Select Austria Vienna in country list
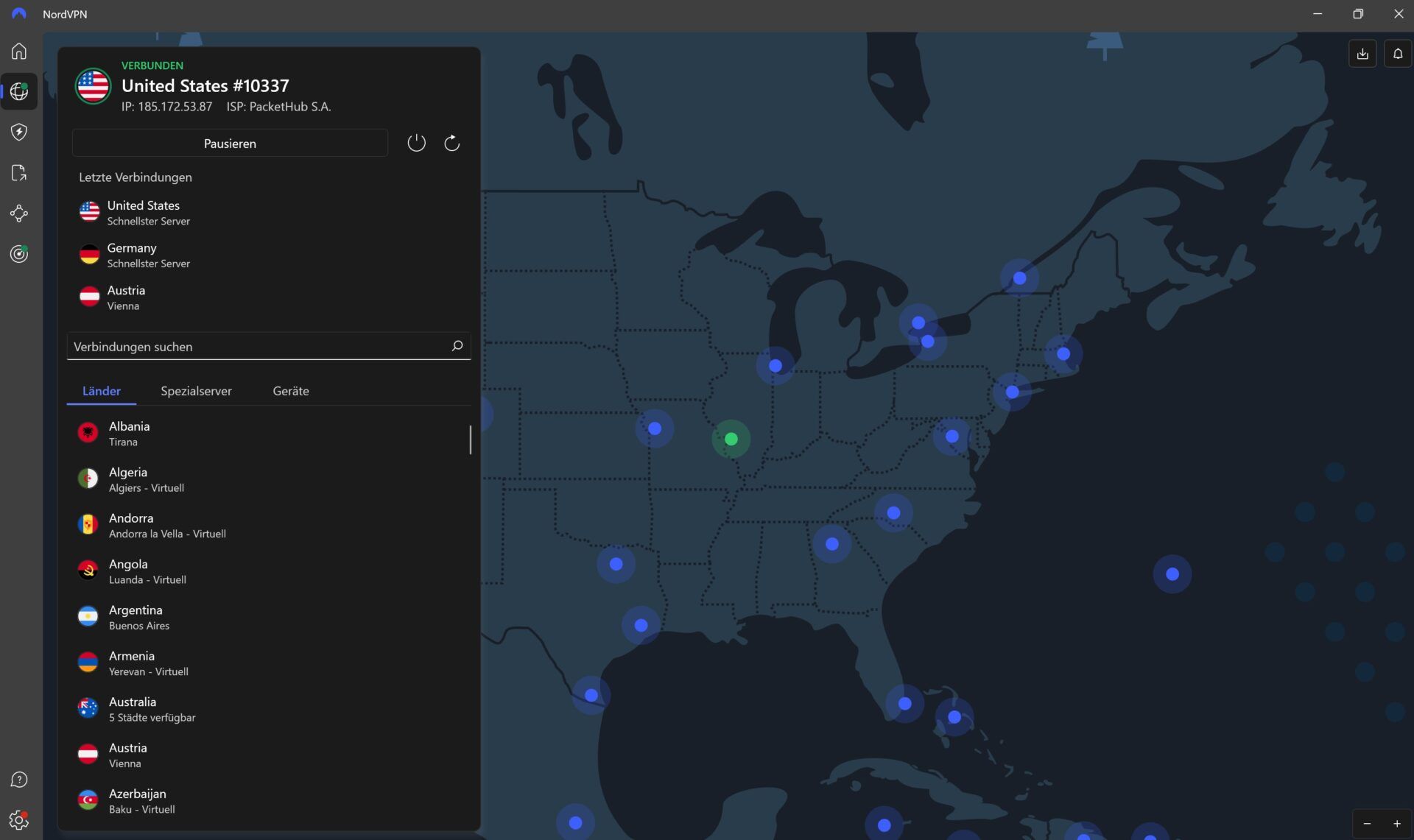The width and height of the screenshot is (1414, 840). coord(269,755)
